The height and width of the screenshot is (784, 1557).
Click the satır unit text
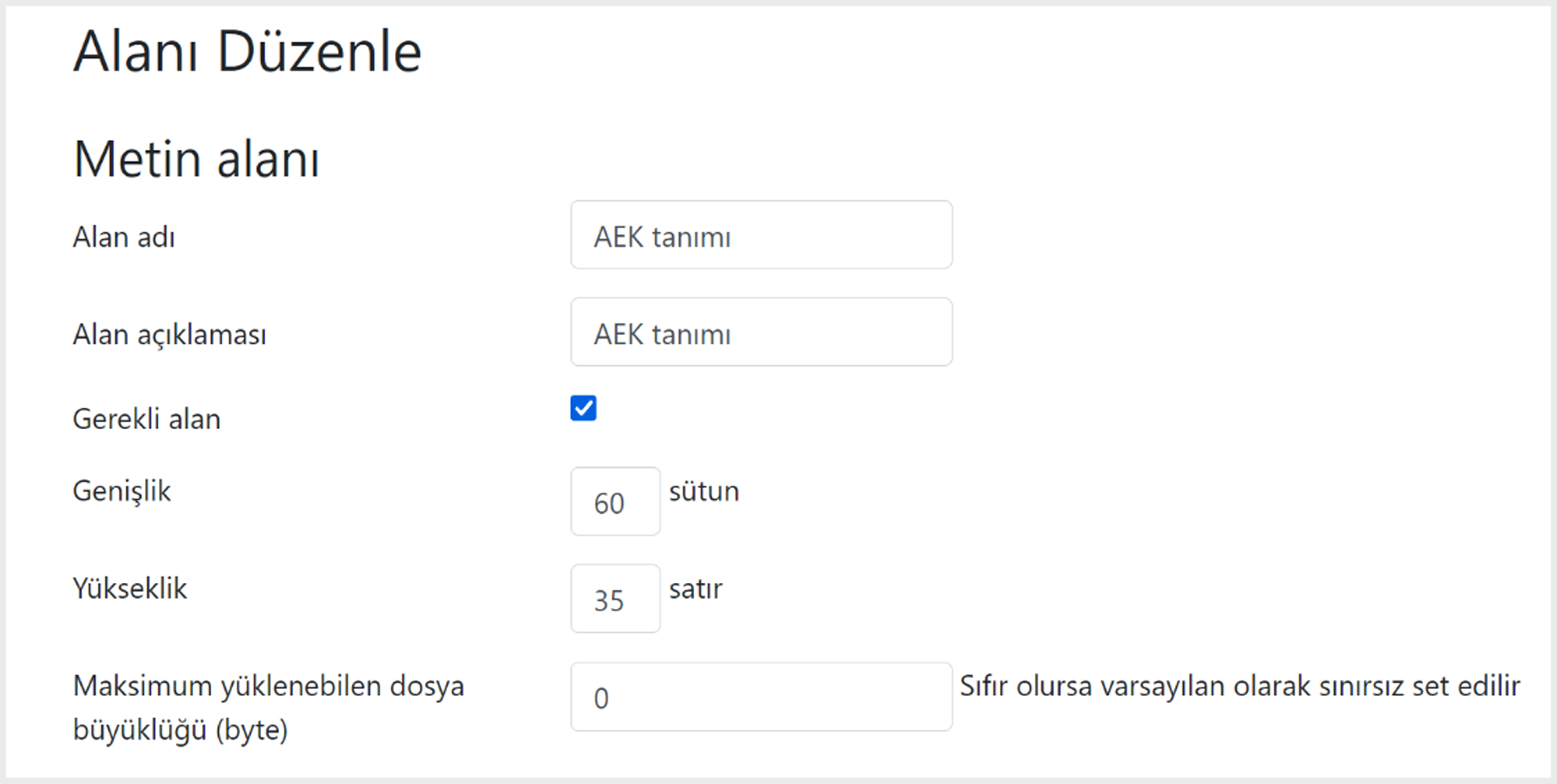pyautogui.click(x=696, y=589)
